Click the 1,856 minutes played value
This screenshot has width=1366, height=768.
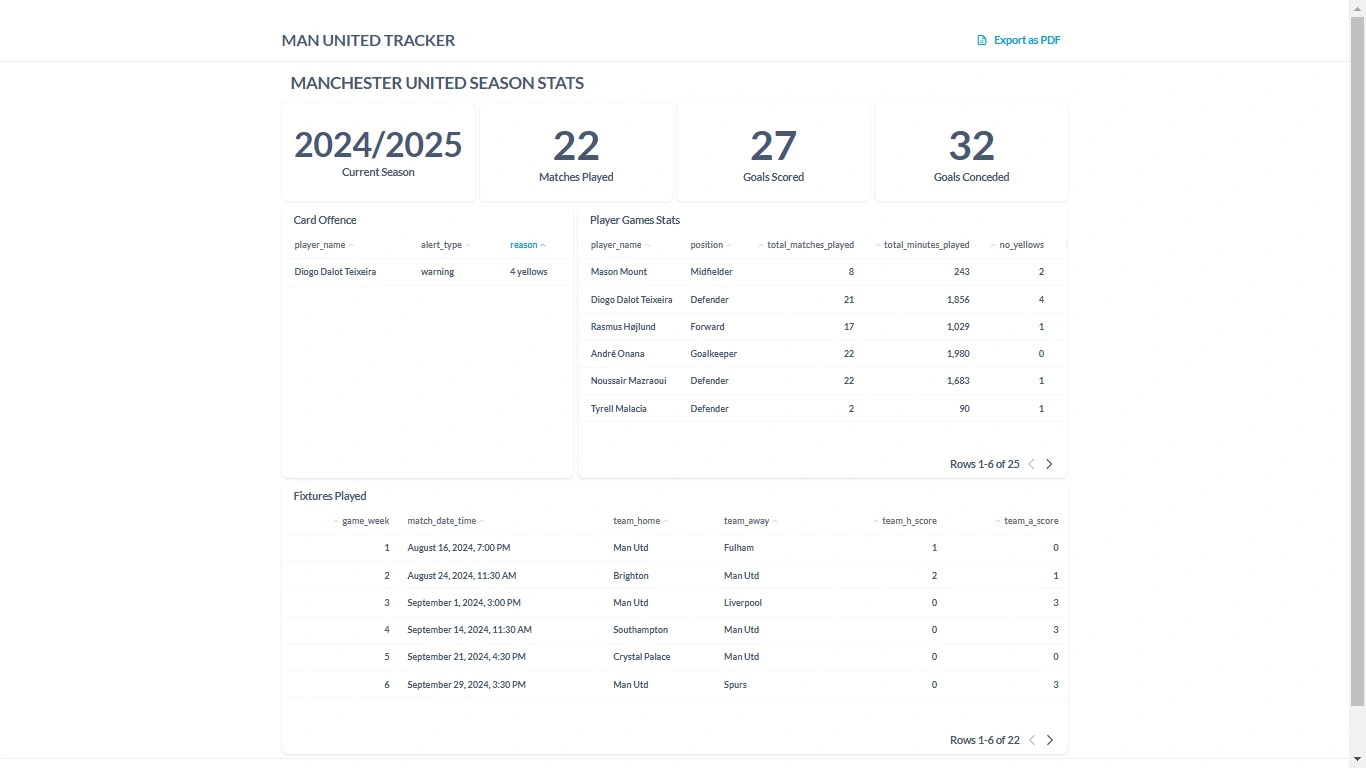(958, 300)
